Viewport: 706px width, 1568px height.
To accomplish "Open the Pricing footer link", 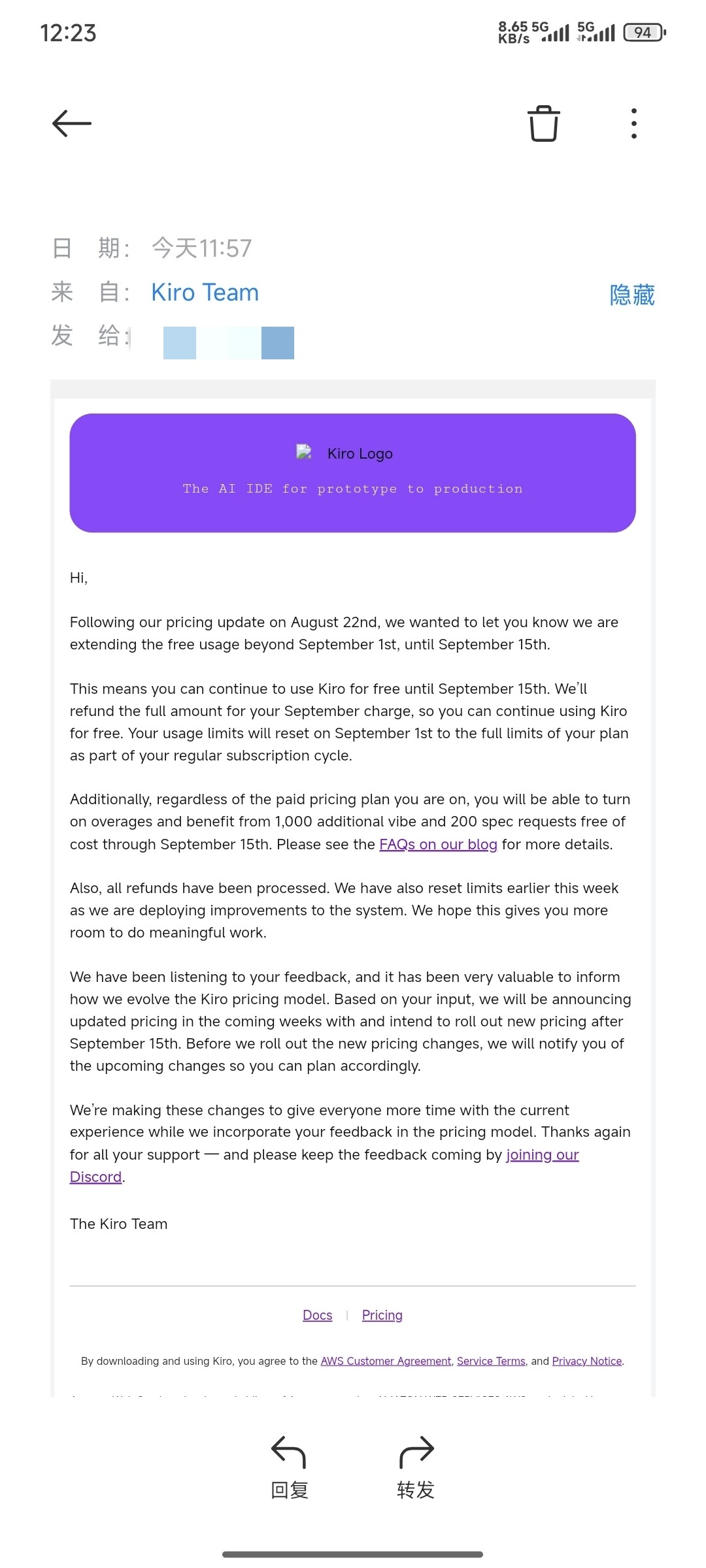I will click(x=382, y=1315).
